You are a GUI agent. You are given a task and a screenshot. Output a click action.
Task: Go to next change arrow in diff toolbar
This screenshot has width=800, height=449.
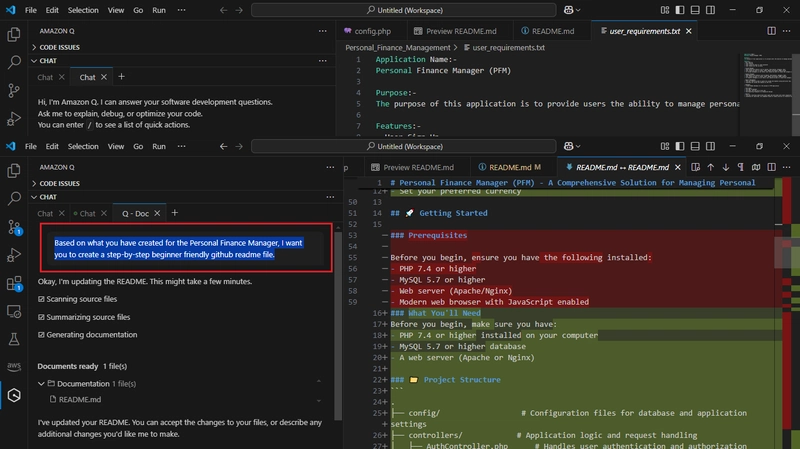[x=726, y=167]
